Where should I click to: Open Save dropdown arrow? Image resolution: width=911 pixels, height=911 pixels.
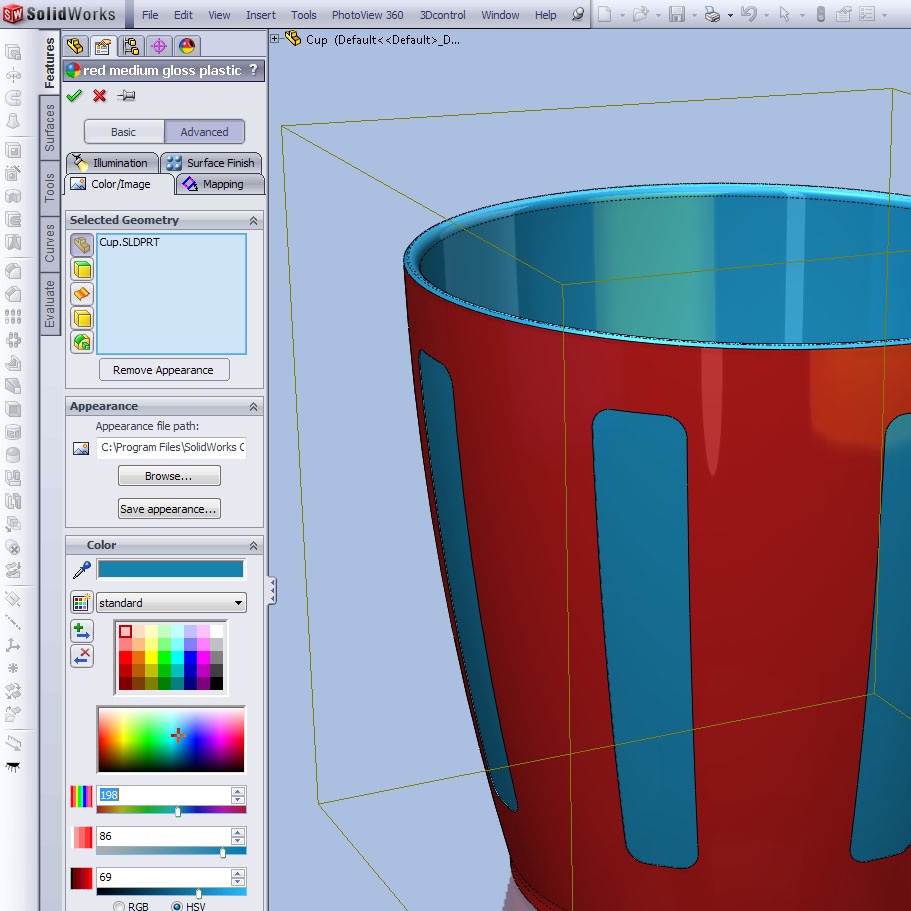point(694,15)
